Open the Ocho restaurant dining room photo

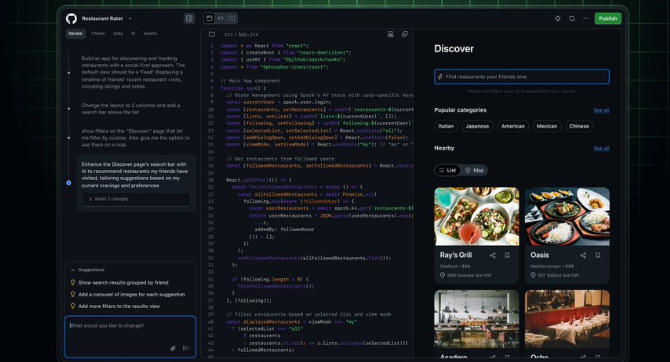(567, 319)
